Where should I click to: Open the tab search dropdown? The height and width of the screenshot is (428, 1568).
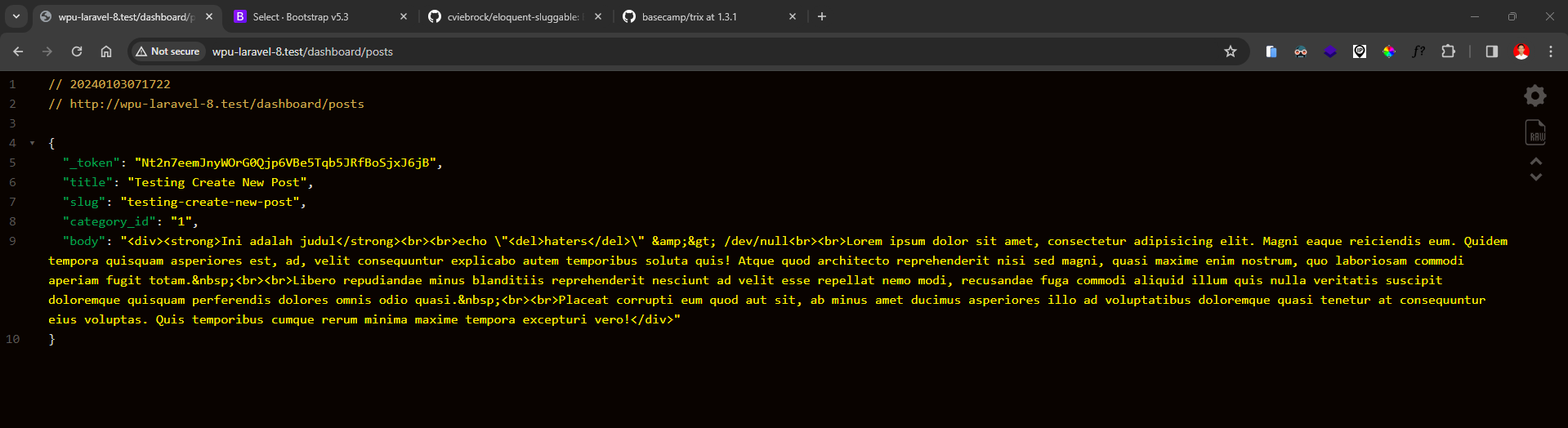[16, 16]
